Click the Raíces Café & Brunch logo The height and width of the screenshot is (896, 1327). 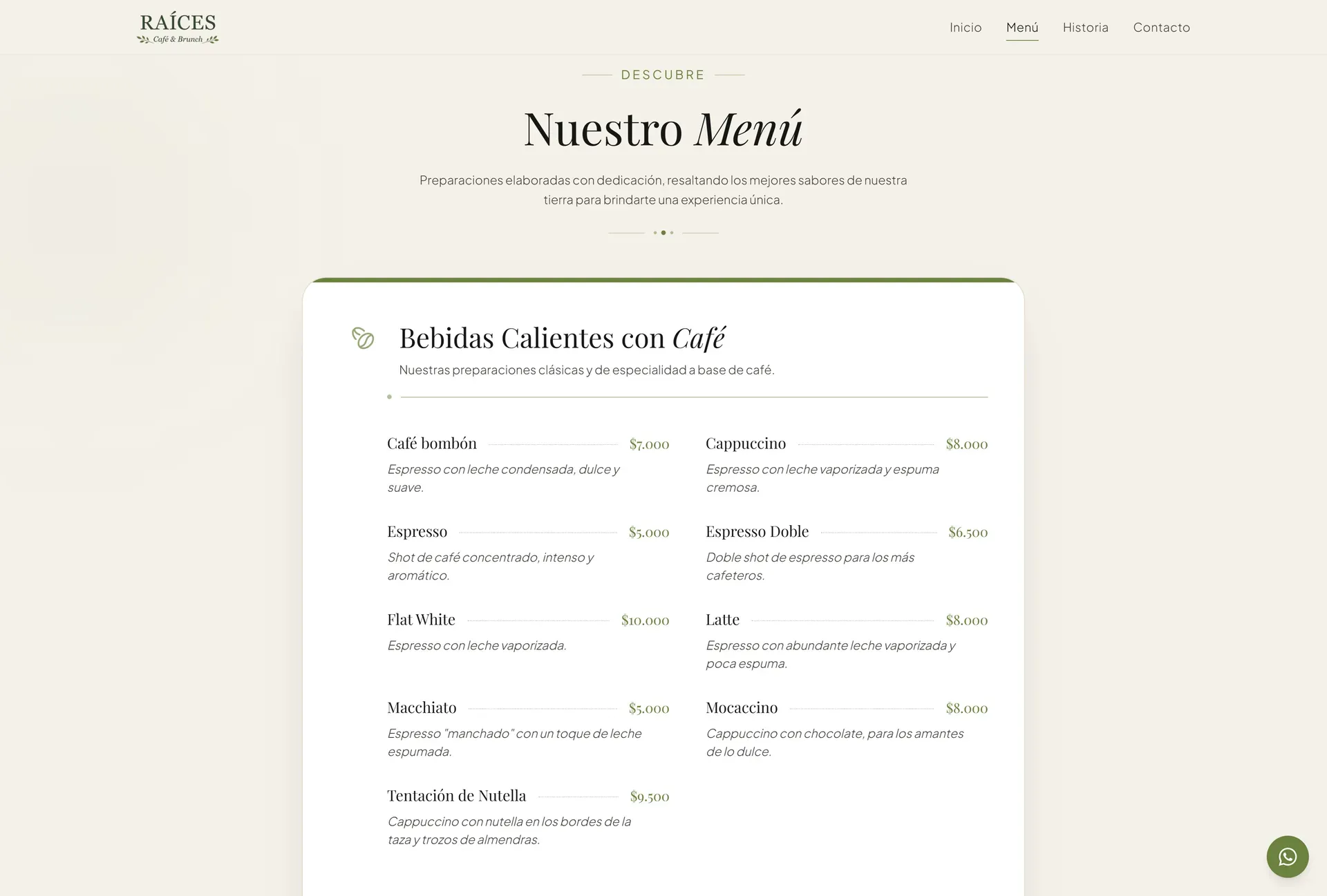point(178,28)
